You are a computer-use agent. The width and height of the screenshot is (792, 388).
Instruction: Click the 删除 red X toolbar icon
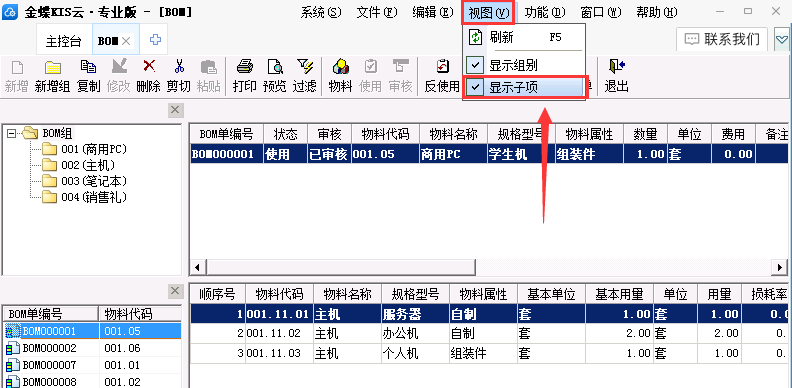[148, 76]
